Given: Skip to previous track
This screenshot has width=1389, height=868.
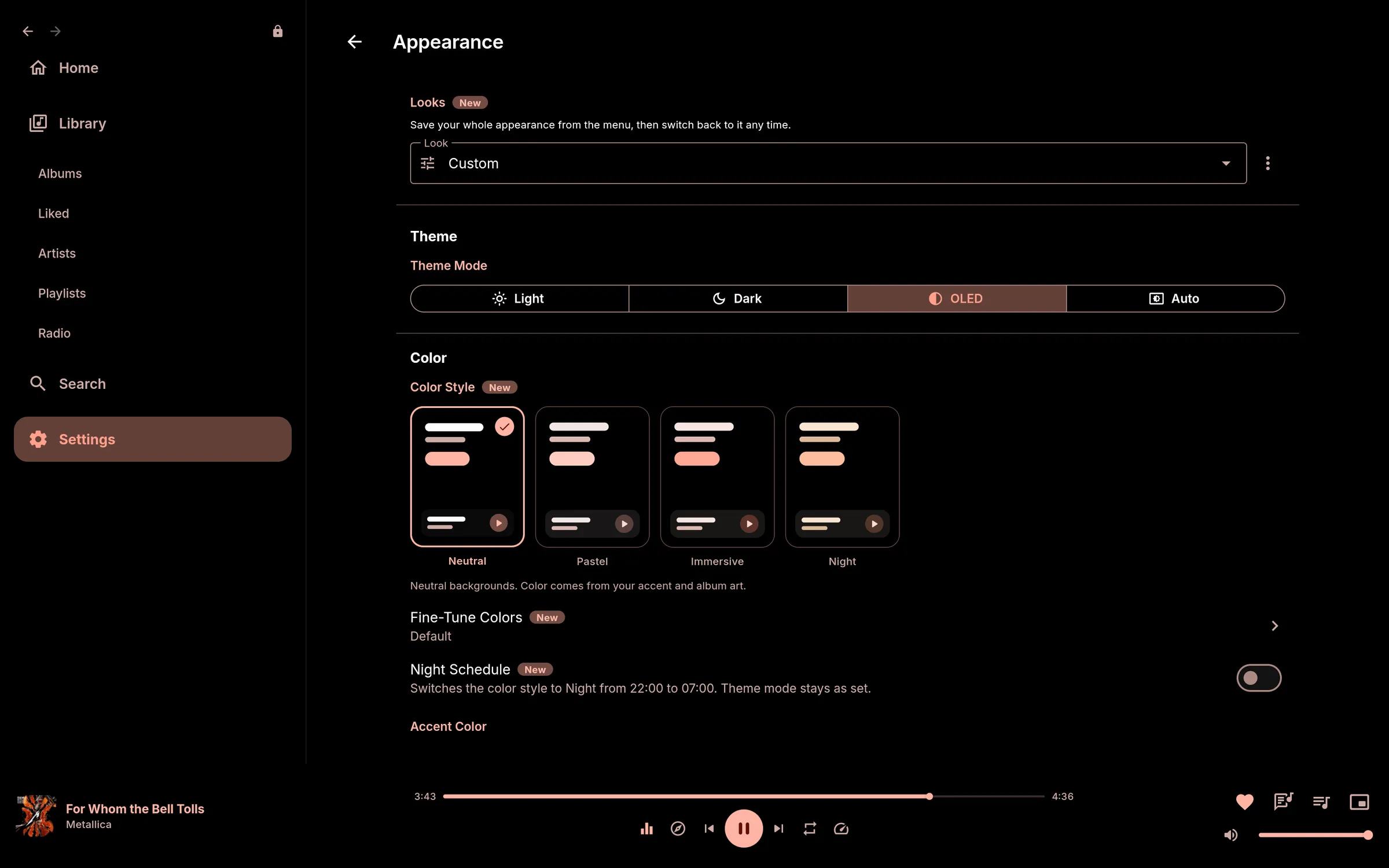Looking at the screenshot, I should click(x=709, y=829).
